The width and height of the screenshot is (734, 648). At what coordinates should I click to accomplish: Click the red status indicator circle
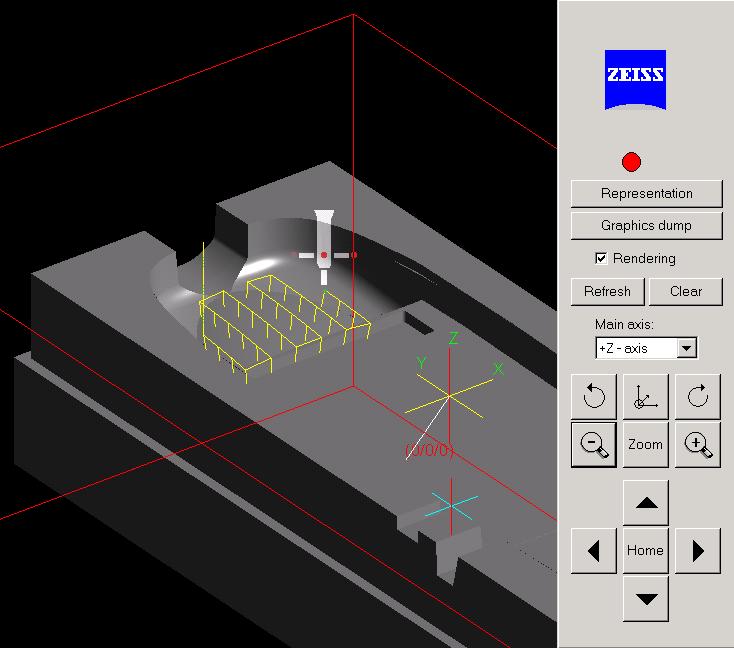[x=631, y=162]
